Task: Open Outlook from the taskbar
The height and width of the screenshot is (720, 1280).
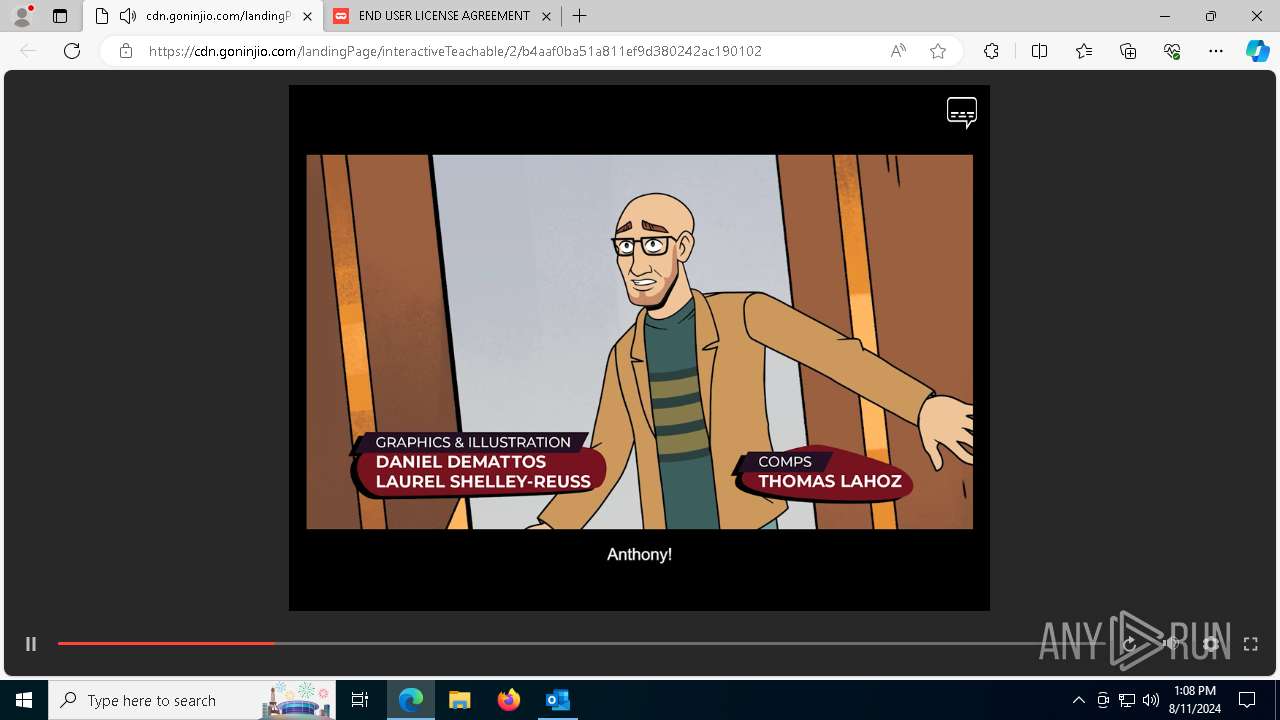Action: [x=558, y=700]
